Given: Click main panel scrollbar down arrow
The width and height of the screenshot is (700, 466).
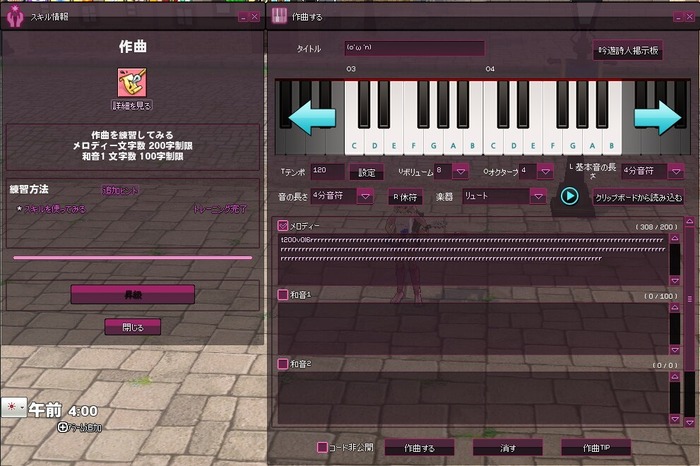Looking at the screenshot, I should [690, 422].
